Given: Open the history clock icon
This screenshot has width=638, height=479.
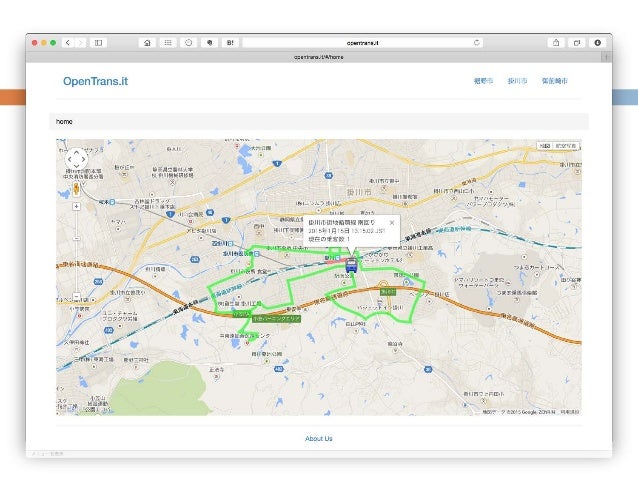Looking at the screenshot, I should click(188, 43).
